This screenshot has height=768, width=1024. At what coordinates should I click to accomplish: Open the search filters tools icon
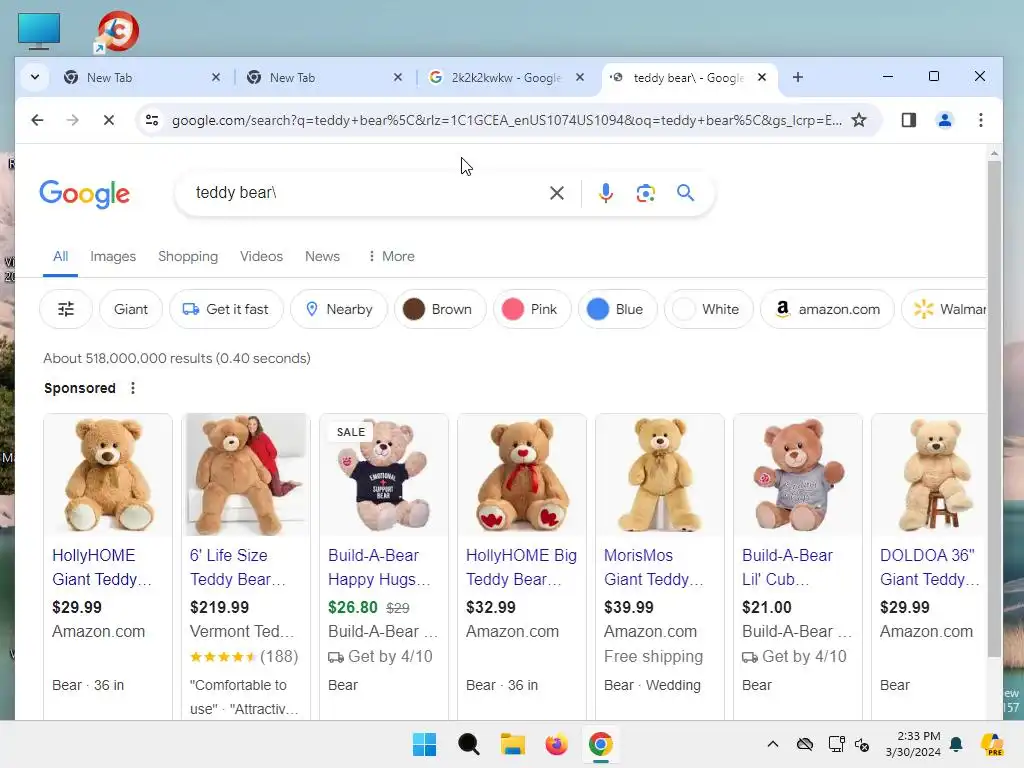[x=66, y=309]
